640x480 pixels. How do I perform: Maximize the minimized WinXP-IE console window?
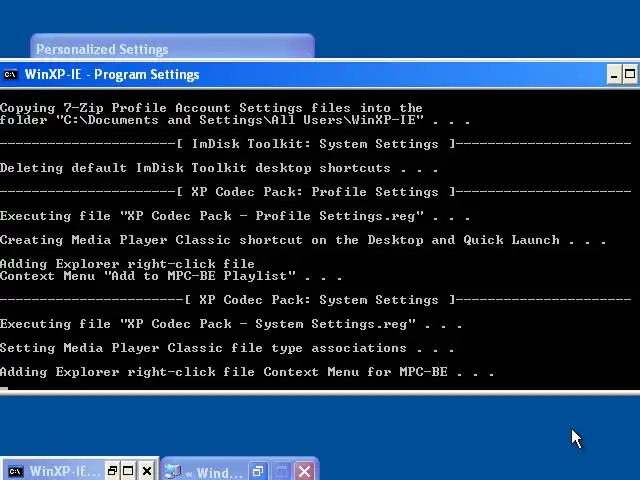[x=128, y=471]
